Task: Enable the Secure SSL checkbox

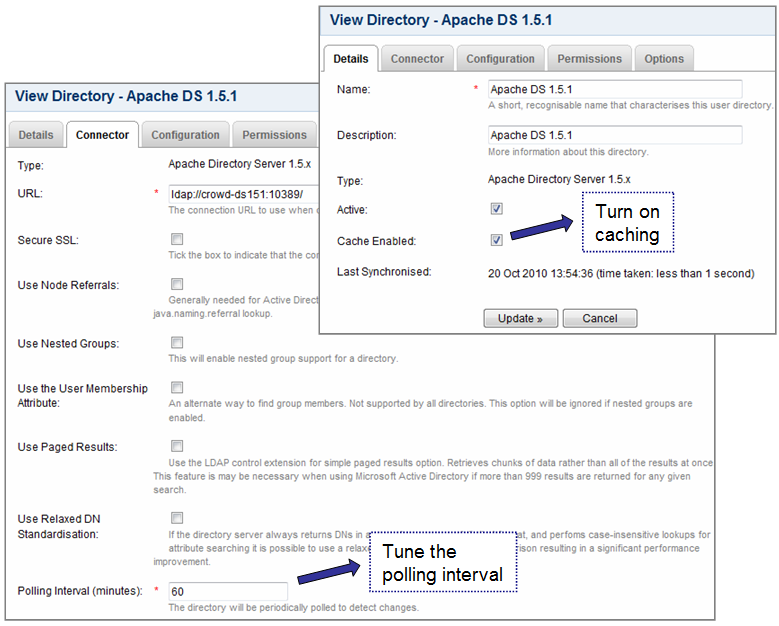Action: click(177, 239)
